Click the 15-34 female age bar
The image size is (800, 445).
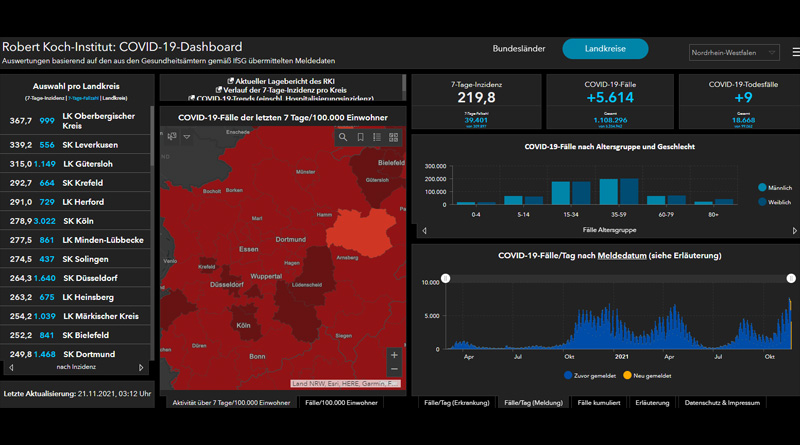[581, 193]
